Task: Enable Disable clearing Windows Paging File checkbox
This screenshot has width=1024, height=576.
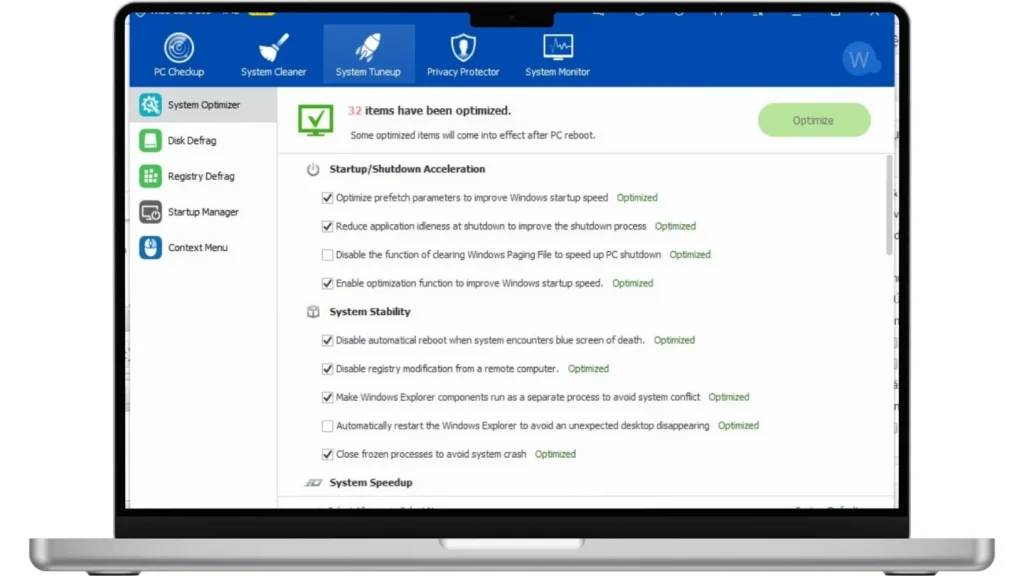Action: (x=327, y=255)
